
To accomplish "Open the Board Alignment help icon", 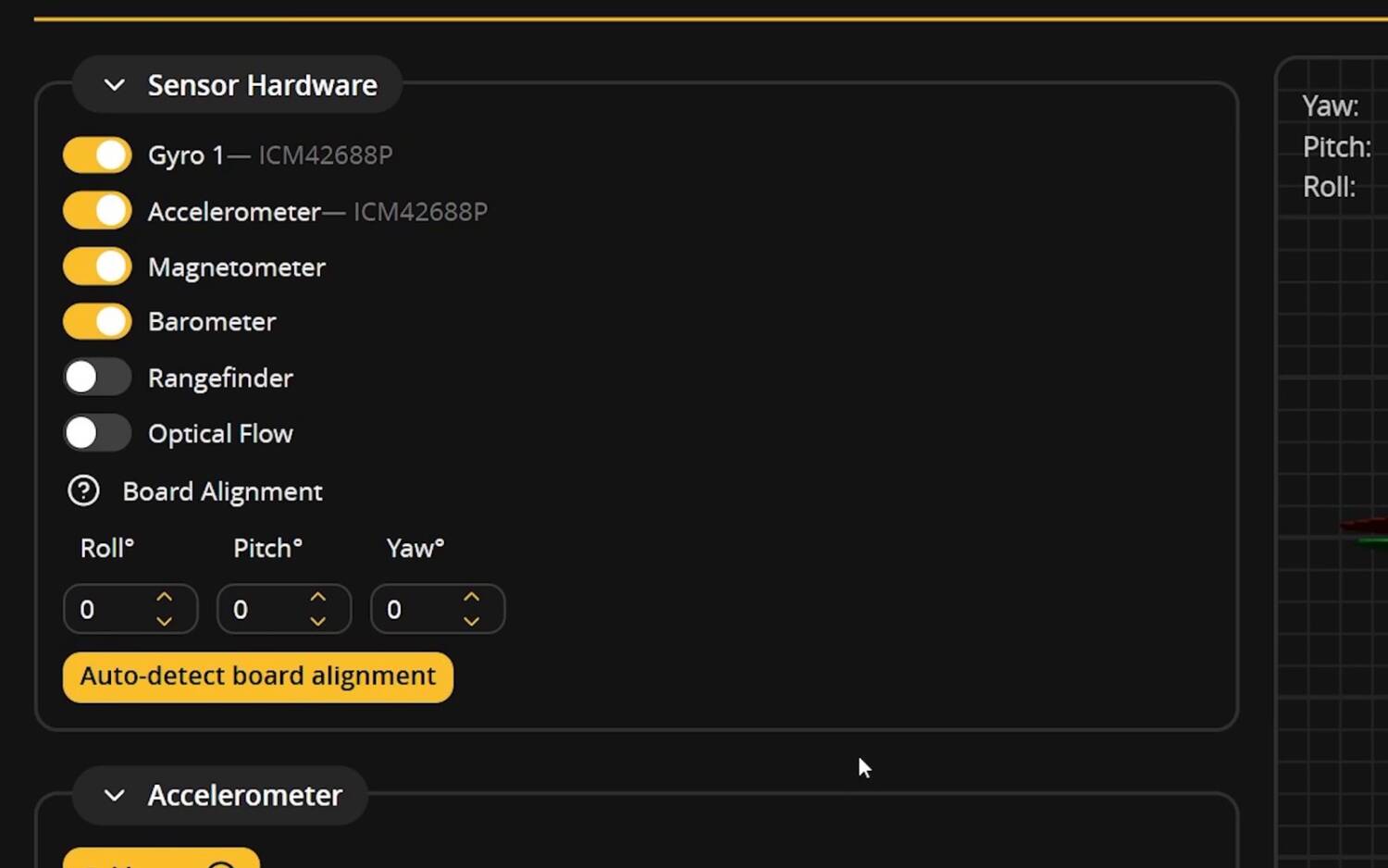I will coord(83,490).
